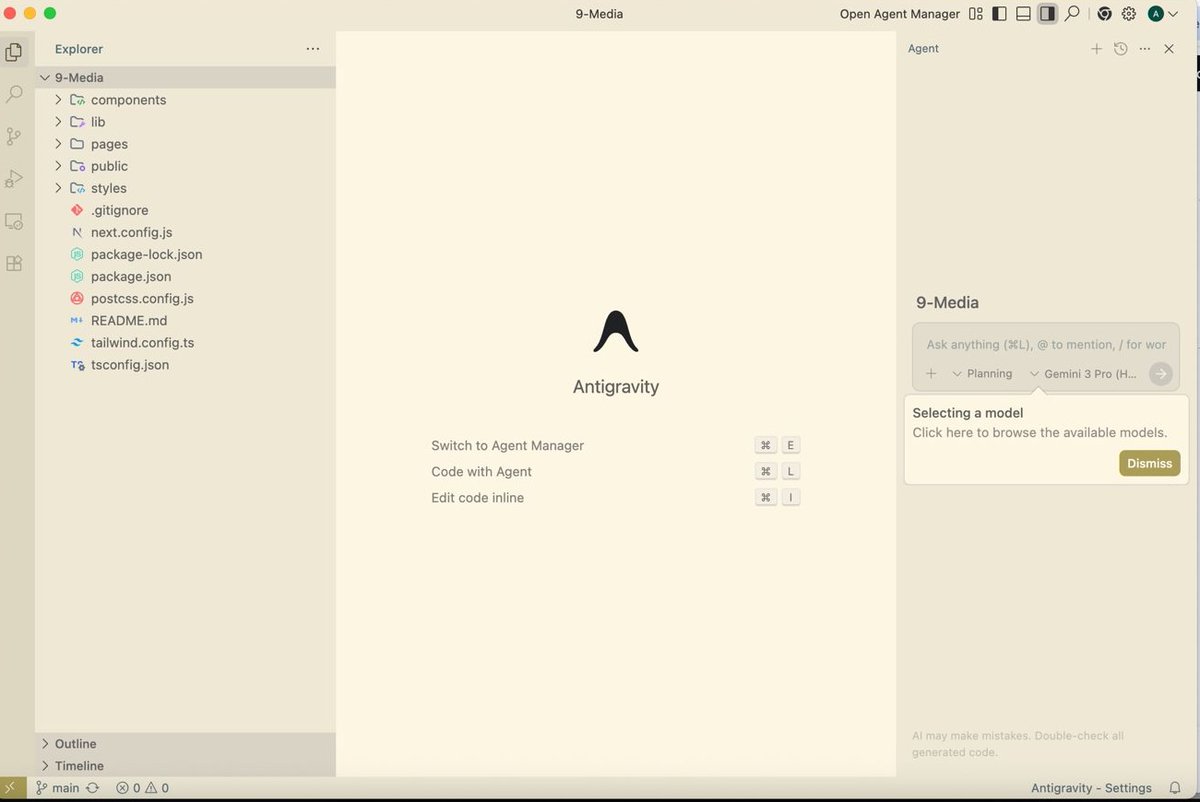Focus the Ask anything agent input
The height and width of the screenshot is (802, 1200).
coord(1046,344)
